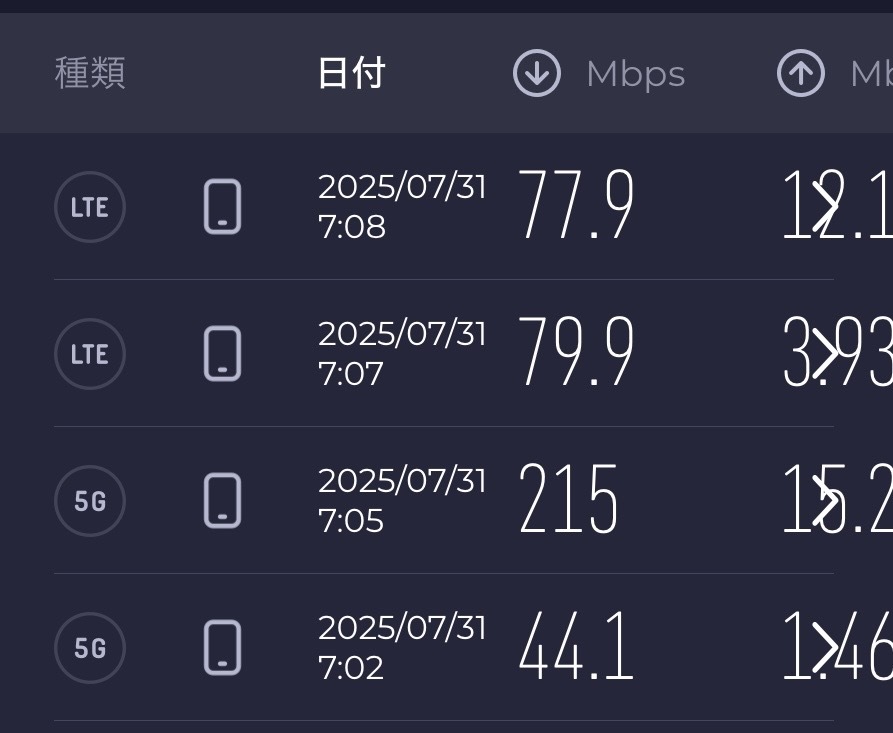Click the phone device icon in the 7:02 row
This screenshot has width=893, height=733.
tap(222, 648)
